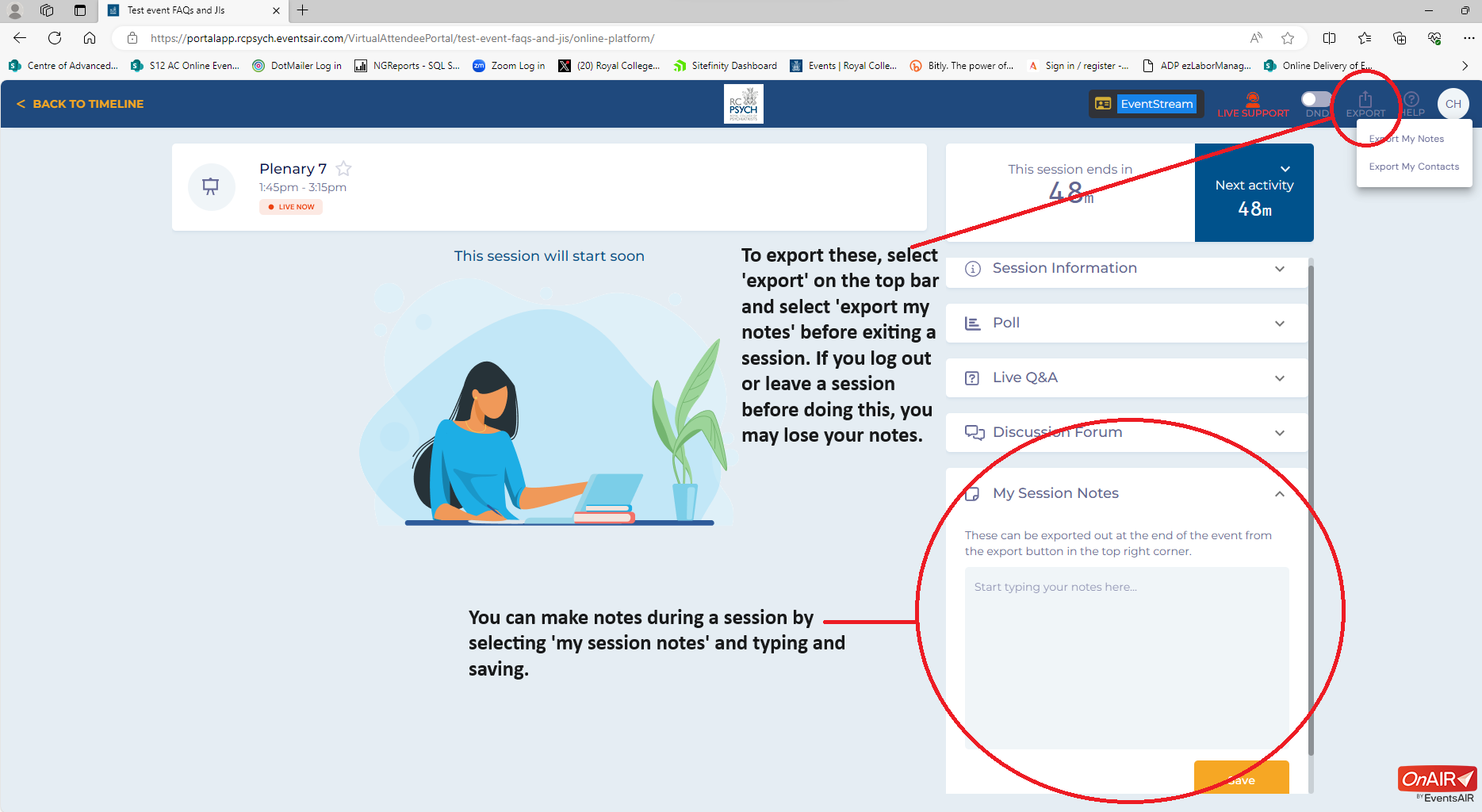Click the CH user profile avatar
The height and width of the screenshot is (812, 1482).
1453,104
